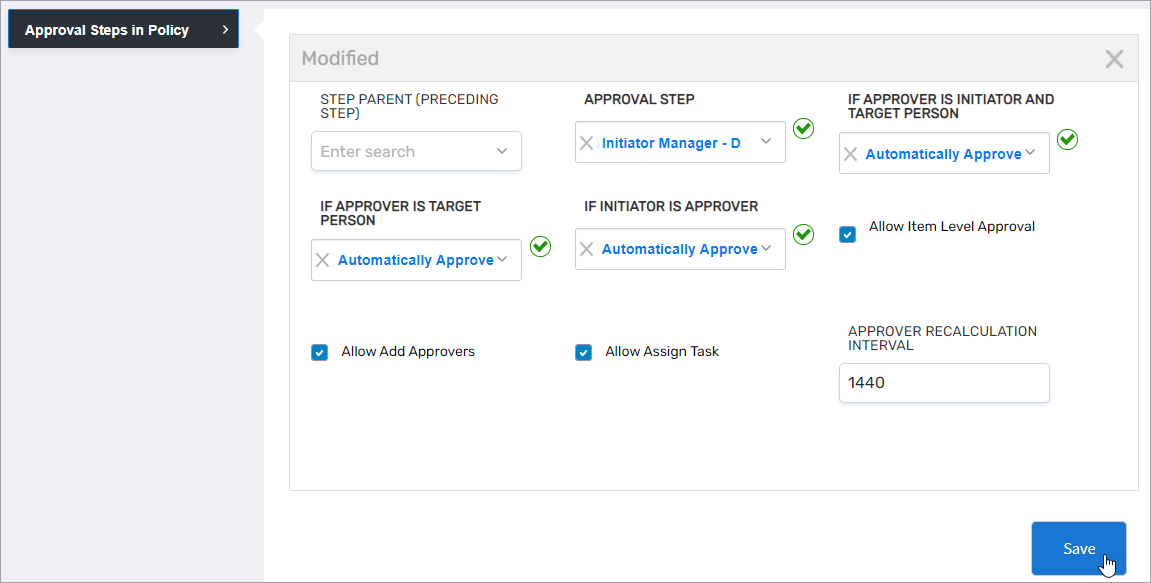Click the Save button

point(1079,548)
